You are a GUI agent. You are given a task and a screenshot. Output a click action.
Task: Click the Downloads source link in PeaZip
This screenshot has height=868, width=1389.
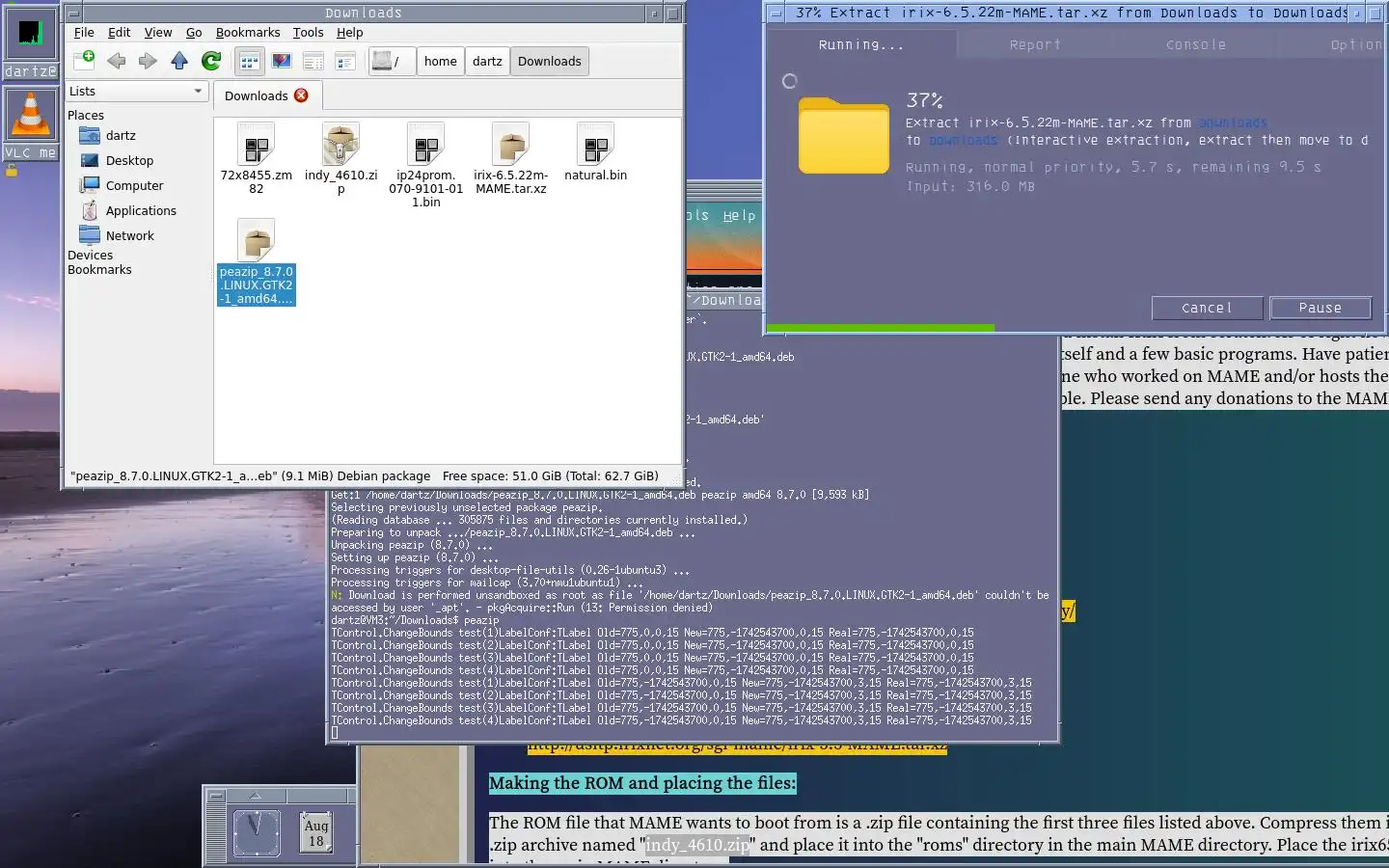tap(1232, 122)
